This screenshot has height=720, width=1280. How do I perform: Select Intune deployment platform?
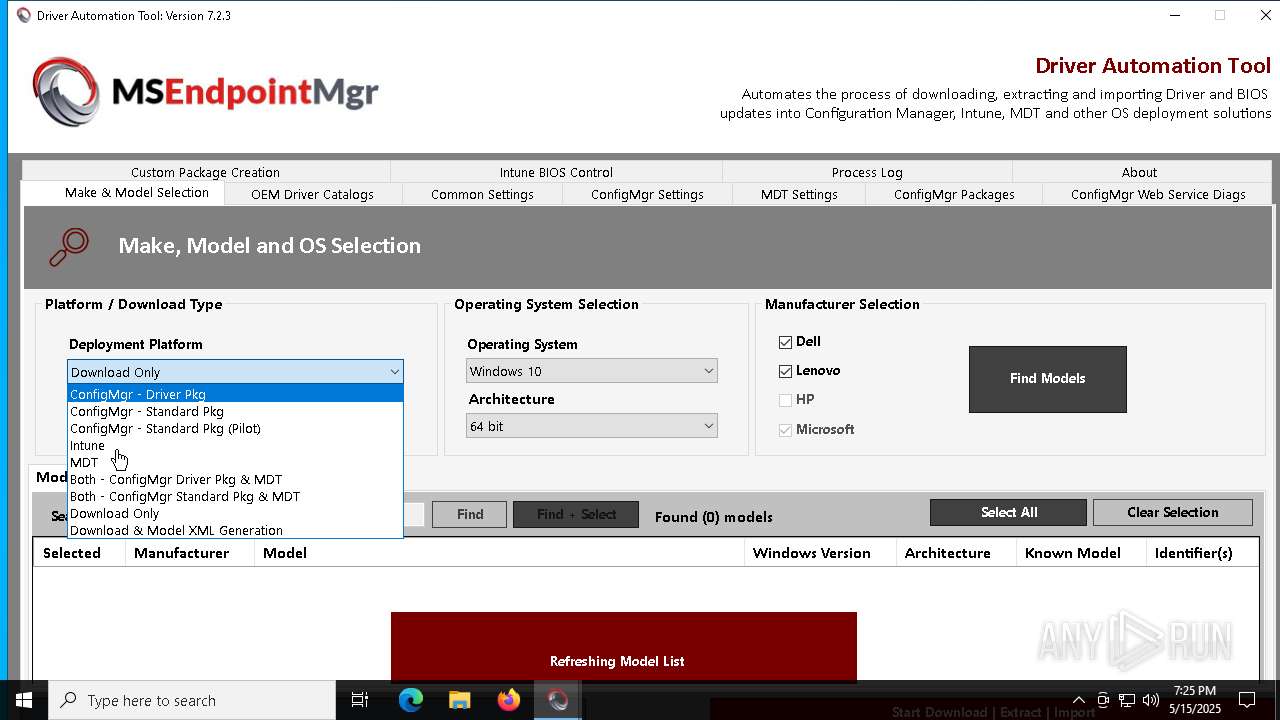235,445
